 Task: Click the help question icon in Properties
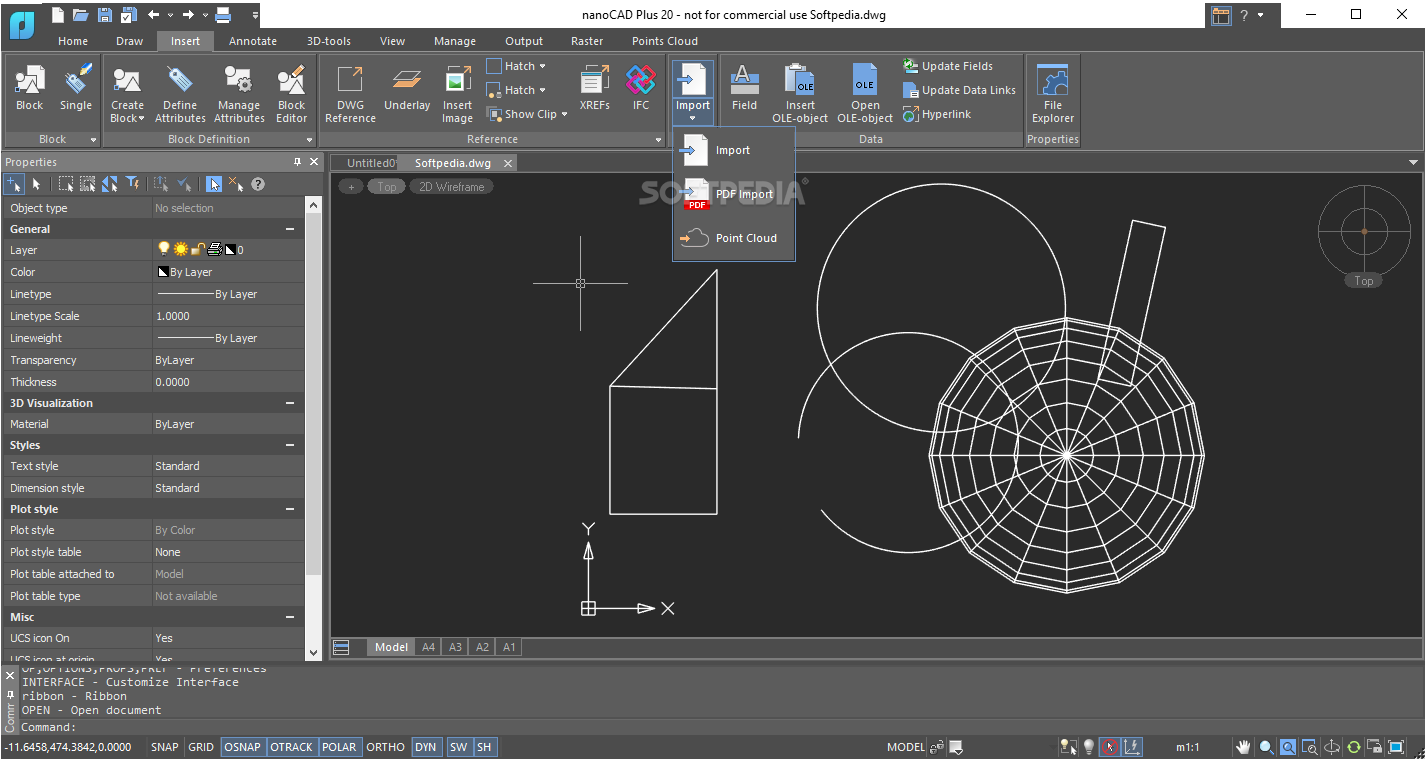point(258,184)
